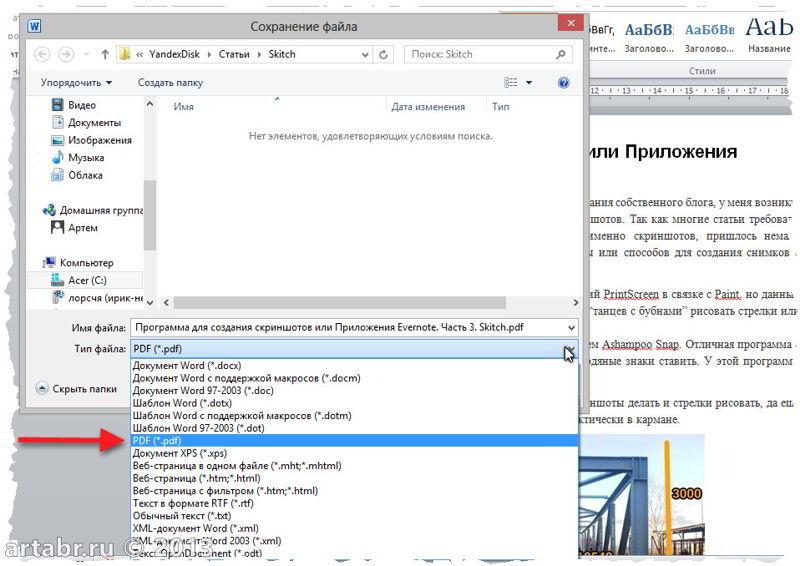Select Документы in navigation pane
The height and width of the screenshot is (566, 800).
tap(94, 122)
